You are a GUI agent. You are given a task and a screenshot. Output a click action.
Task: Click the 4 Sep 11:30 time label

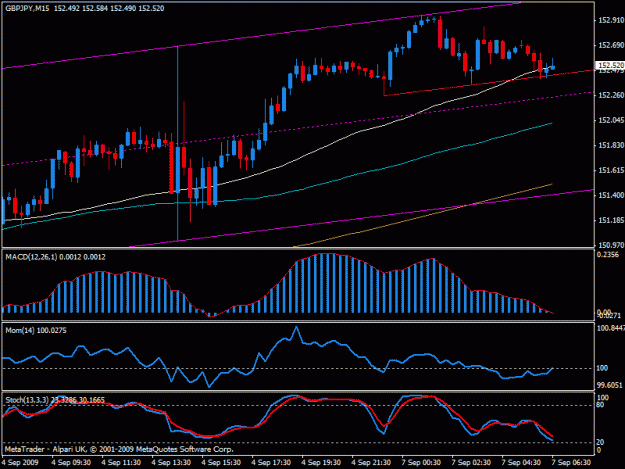tap(121, 462)
